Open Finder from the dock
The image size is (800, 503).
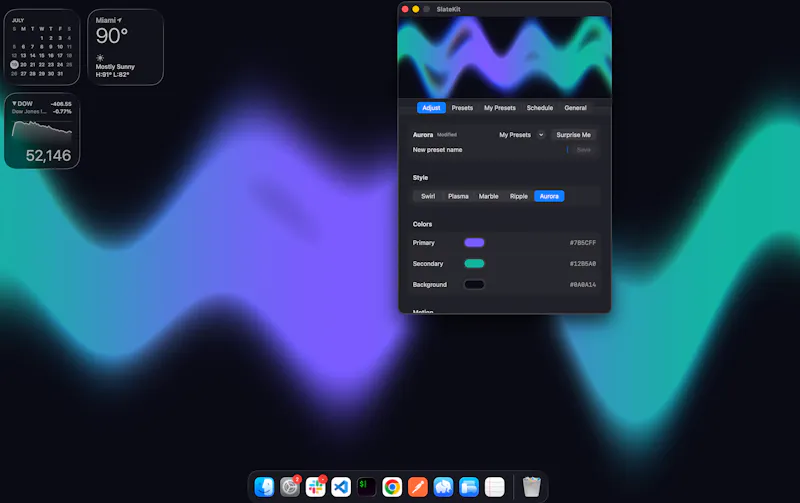coord(264,487)
